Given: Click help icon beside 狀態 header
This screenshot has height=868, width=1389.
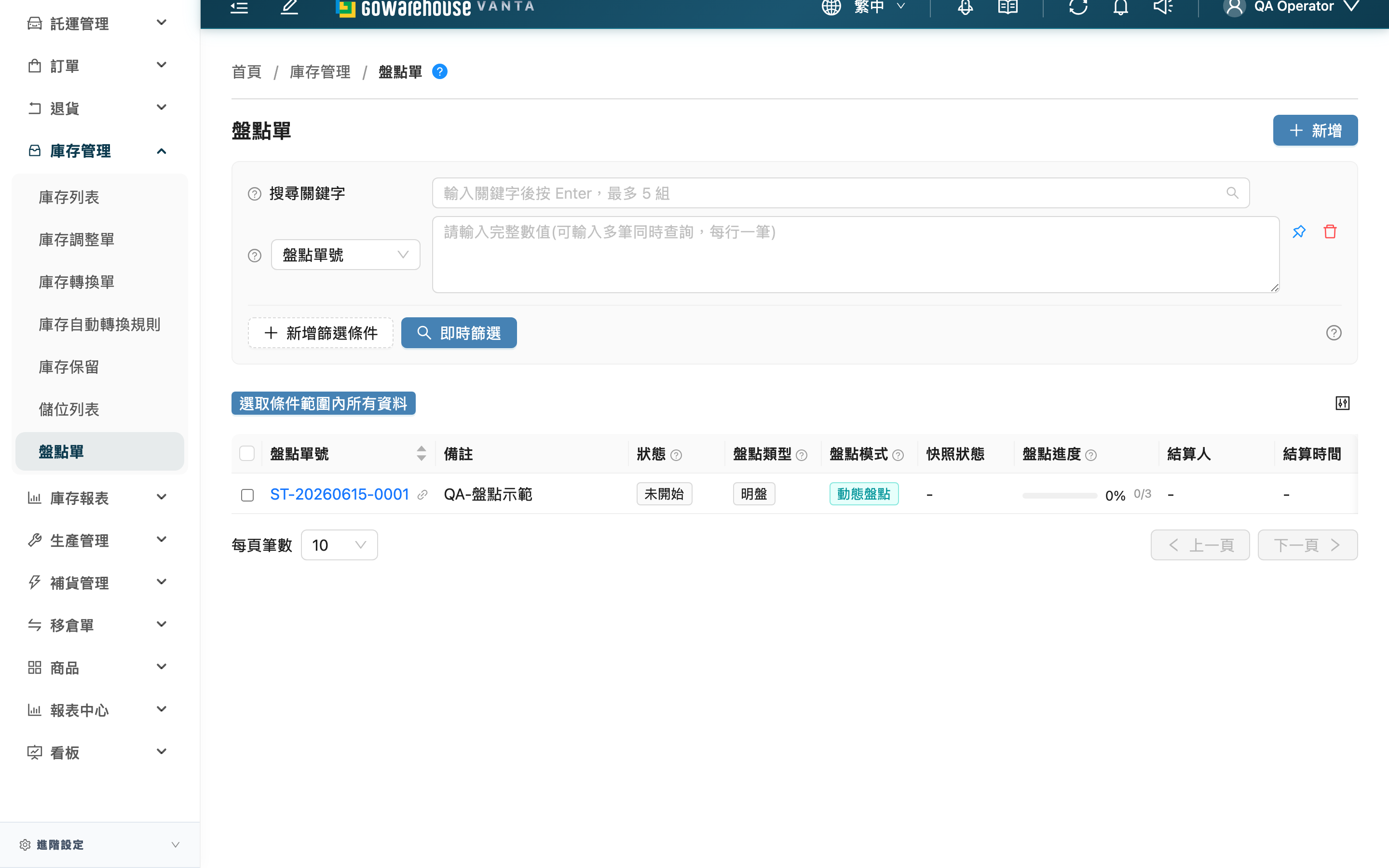Looking at the screenshot, I should pos(676,455).
